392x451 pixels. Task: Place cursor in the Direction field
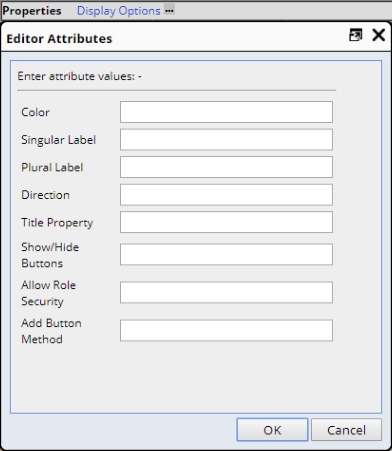point(226,195)
